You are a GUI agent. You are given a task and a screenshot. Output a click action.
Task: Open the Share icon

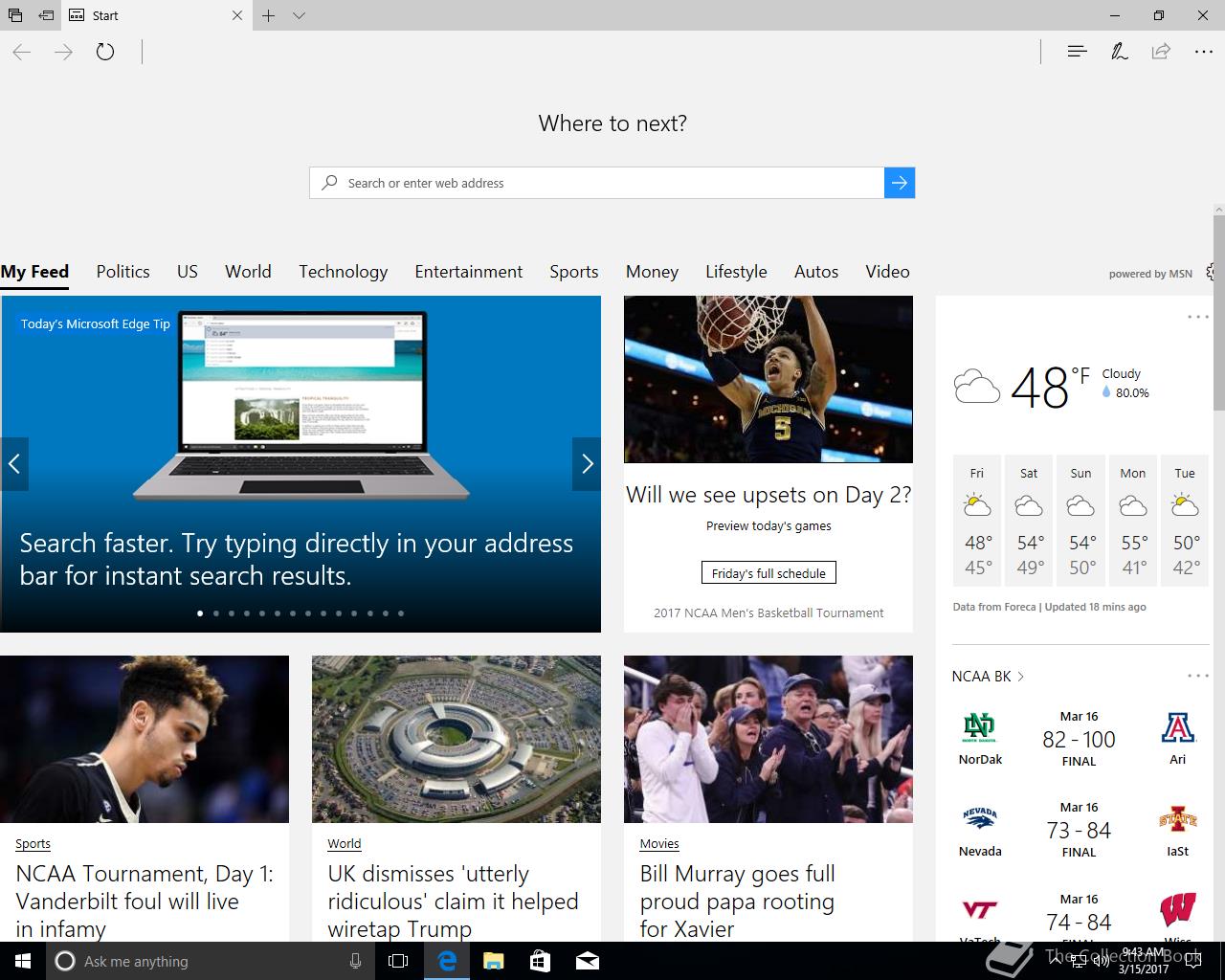tap(1161, 52)
